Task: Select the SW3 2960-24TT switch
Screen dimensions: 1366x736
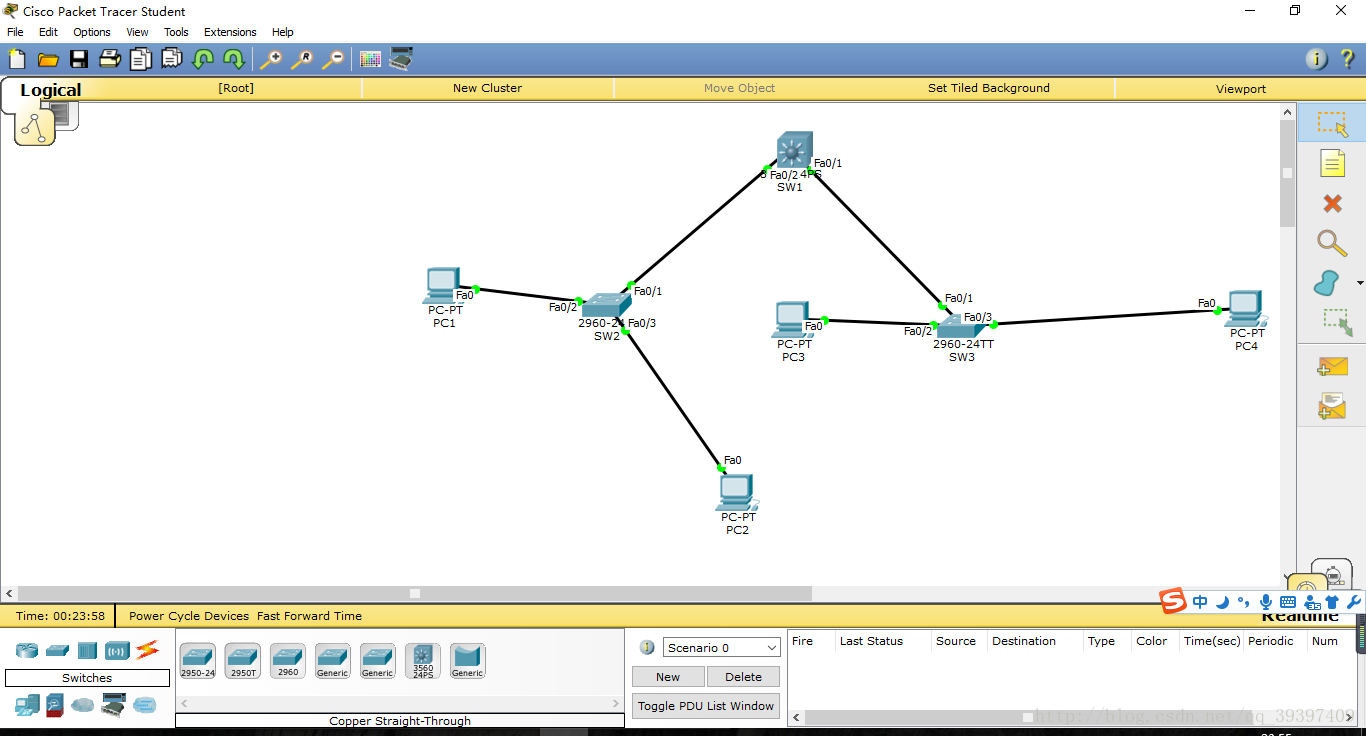Action: click(x=962, y=325)
